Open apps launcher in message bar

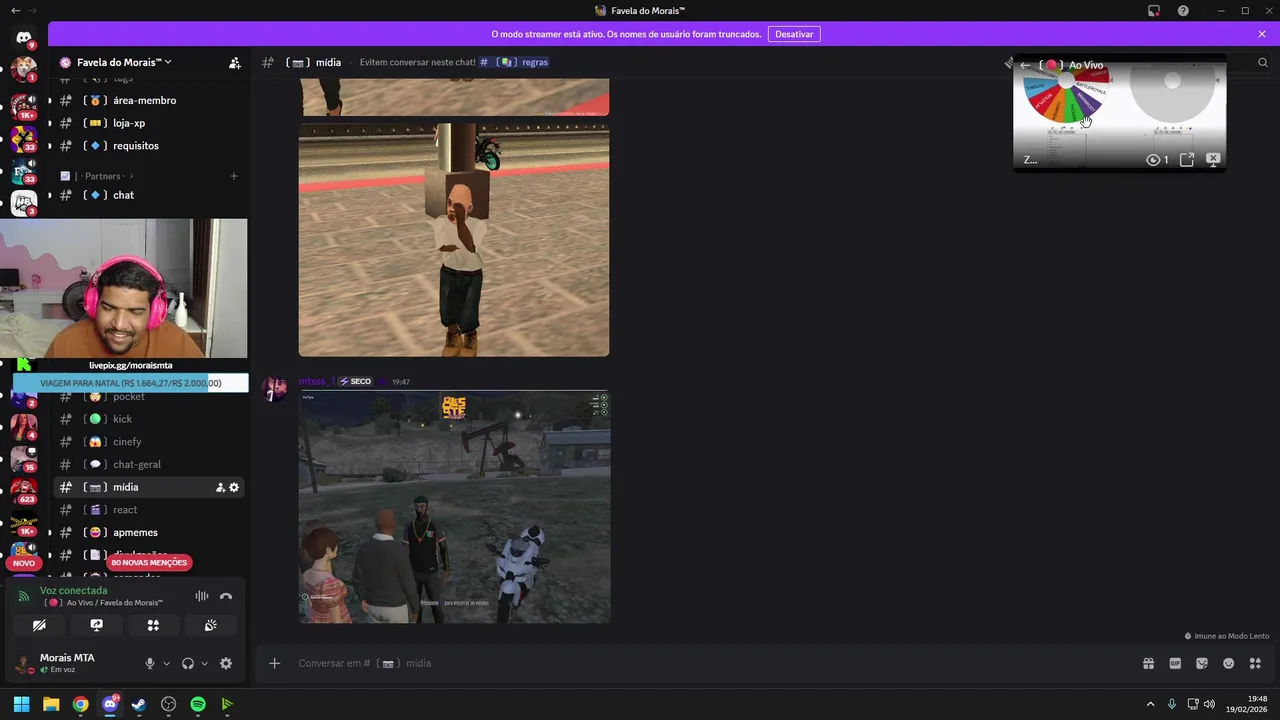point(1255,663)
